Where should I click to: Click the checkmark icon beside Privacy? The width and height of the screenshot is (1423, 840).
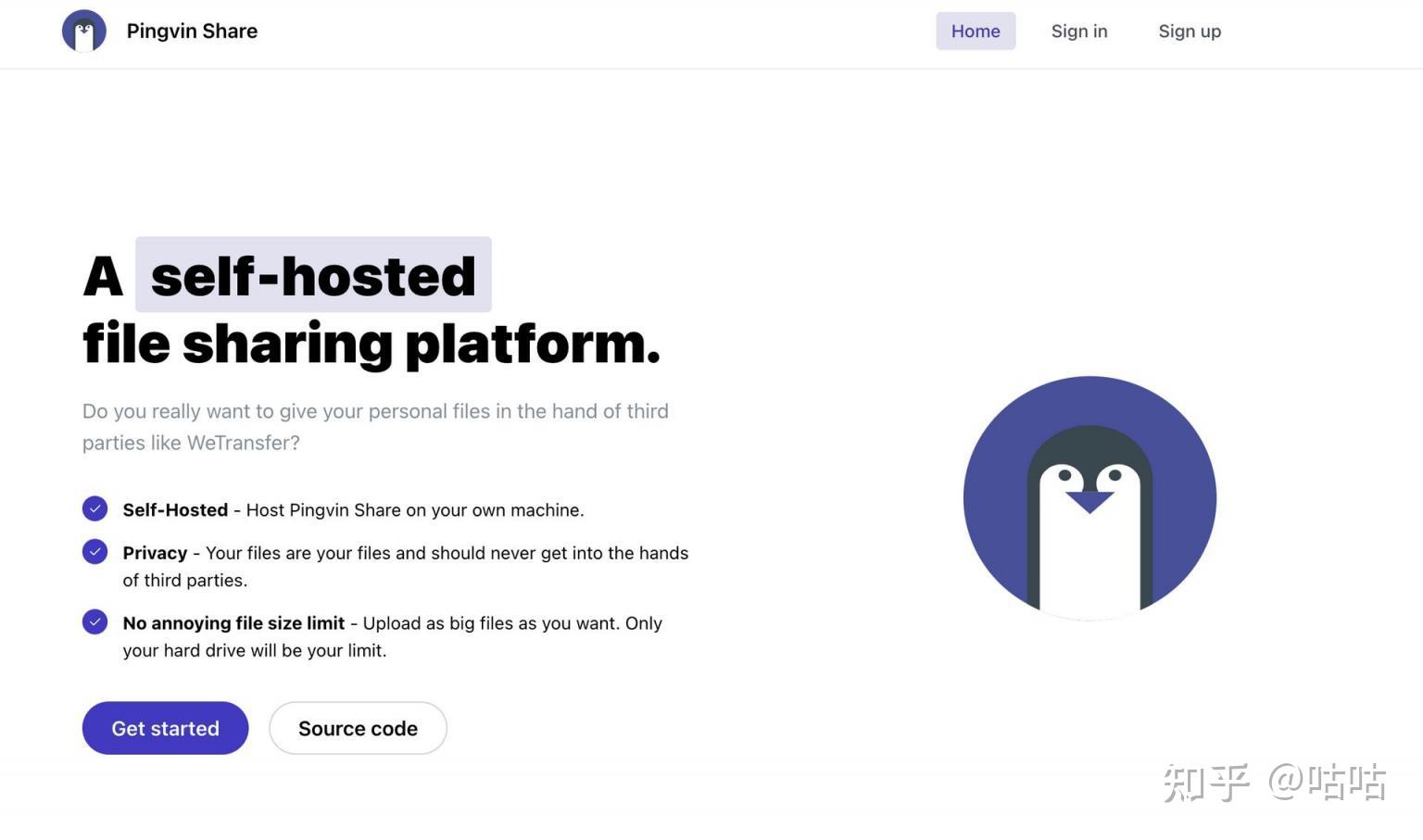tap(94, 551)
